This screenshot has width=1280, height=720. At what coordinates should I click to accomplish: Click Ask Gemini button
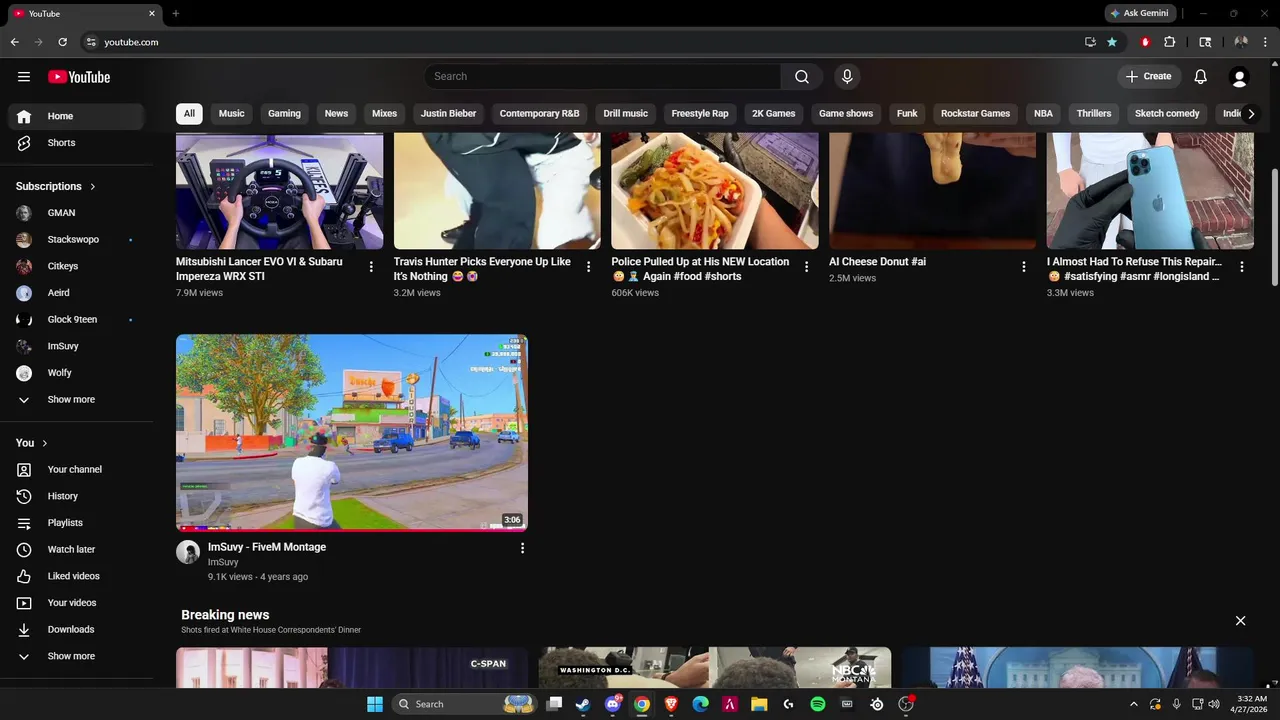coord(1139,14)
